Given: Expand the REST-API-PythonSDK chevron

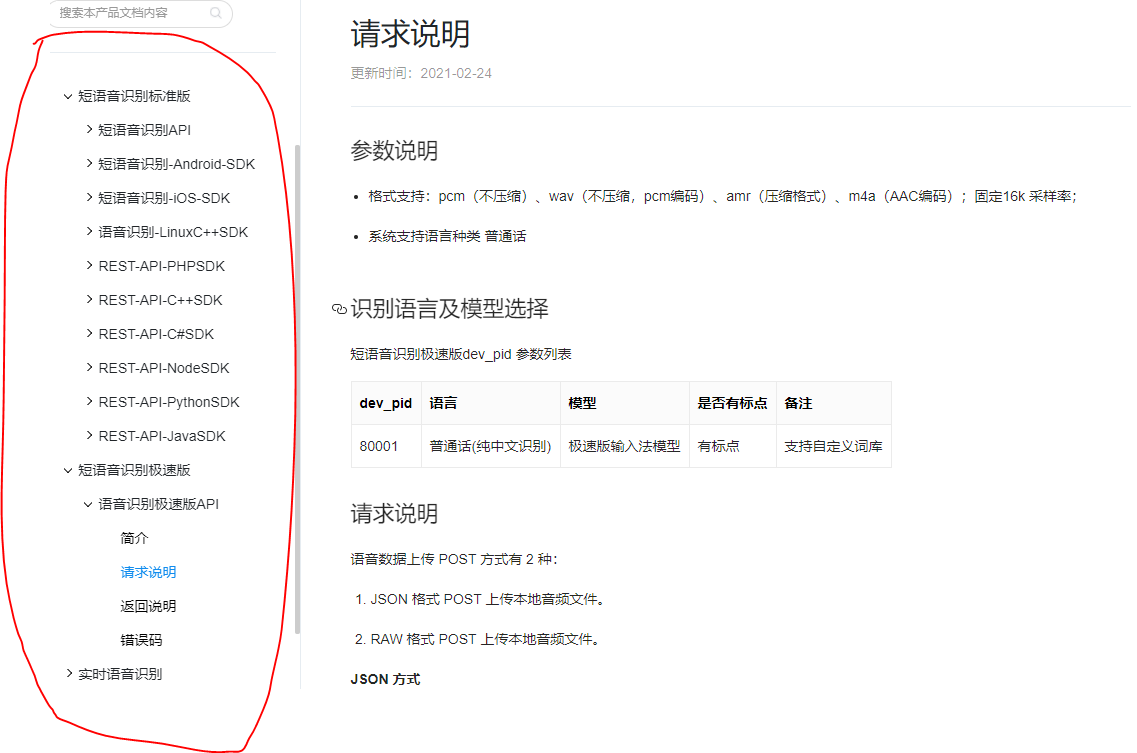Looking at the screenshot, I should pos(89,401).
